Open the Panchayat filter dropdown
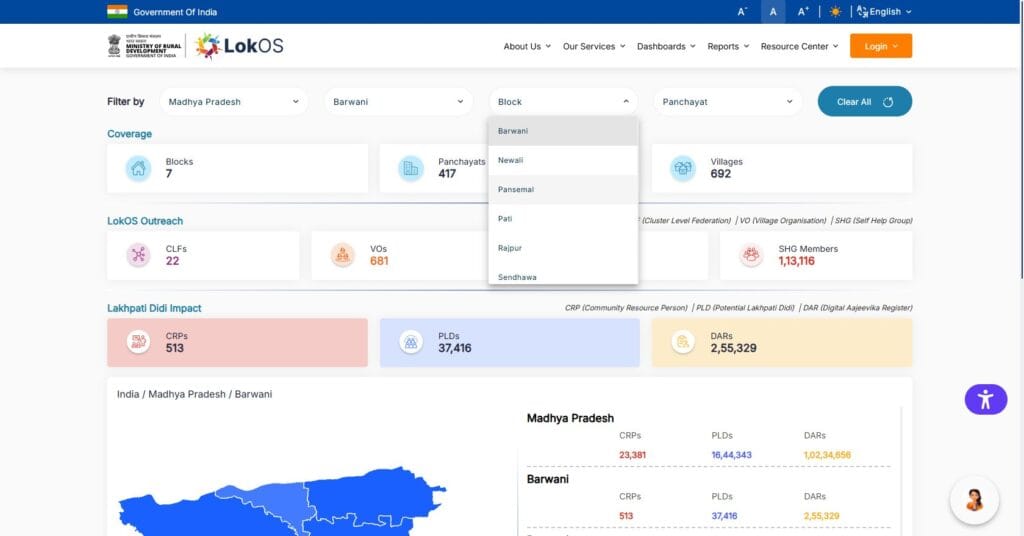This screenshot has height=536, width=1024. coord(727,102)
